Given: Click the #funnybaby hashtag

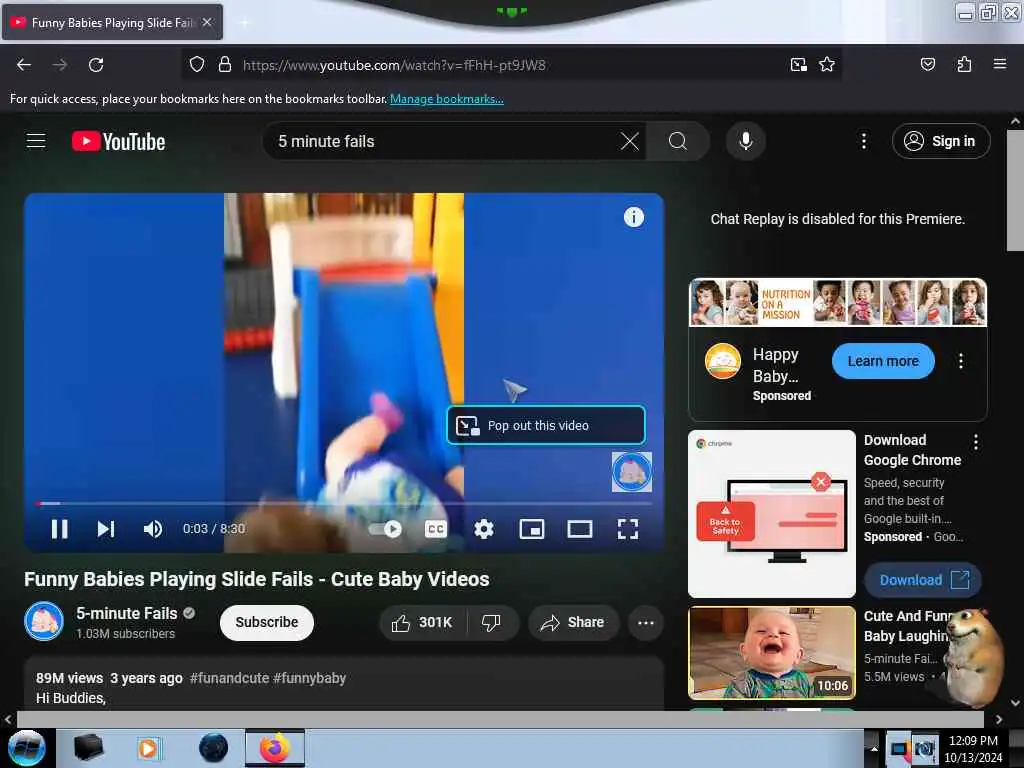Looking at the screenshot, I should click(x=310, y=678).
